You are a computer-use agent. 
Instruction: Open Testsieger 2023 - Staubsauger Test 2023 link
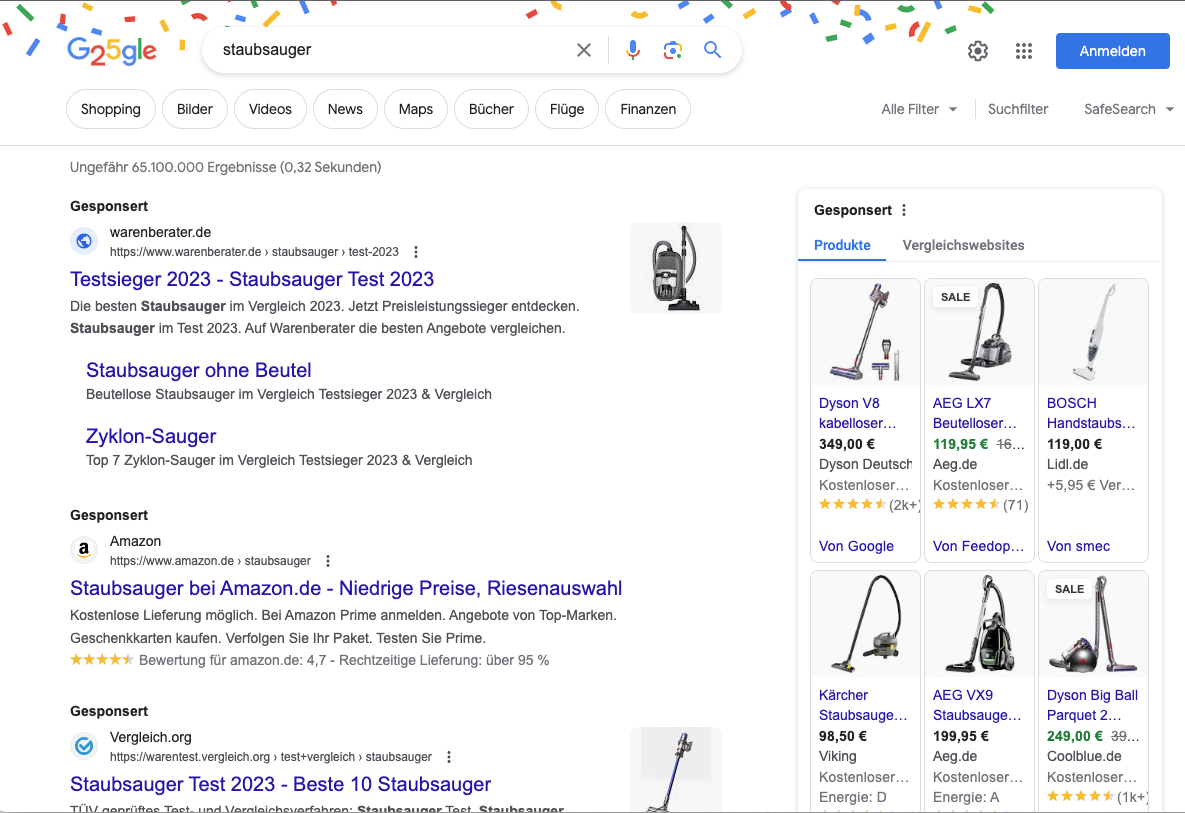[x=252, y=279]
